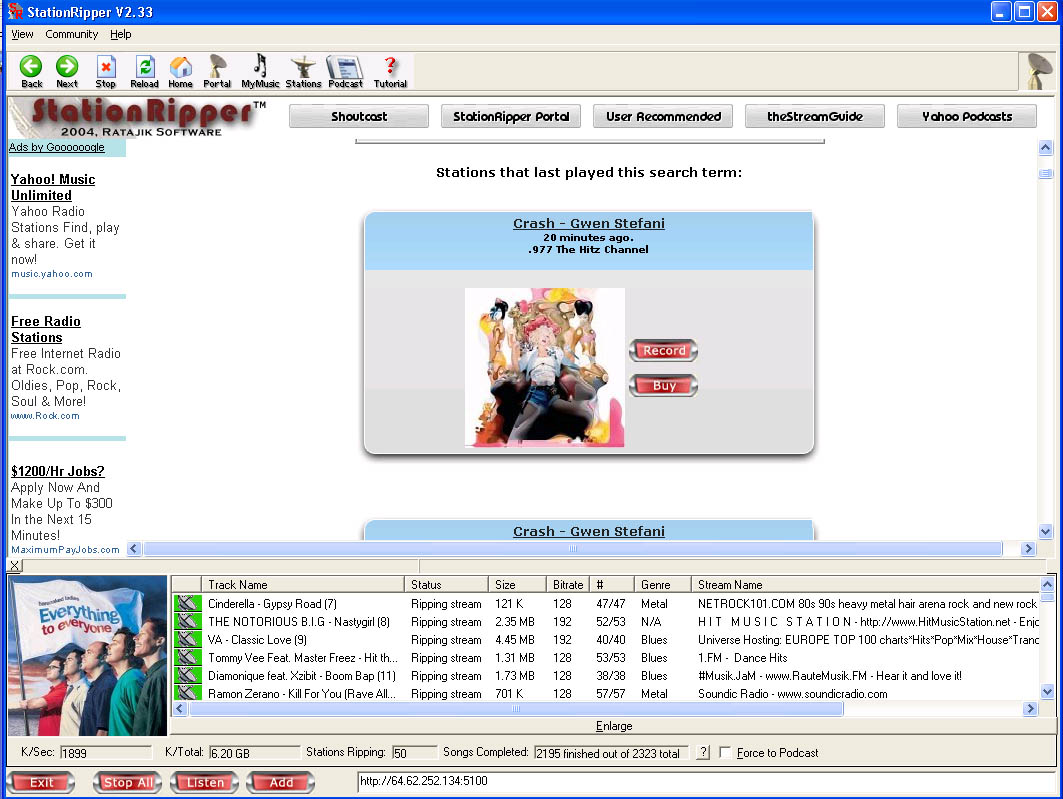Click ripping icon for Ramon Zerano row
The image size is (1063, 799).
coord(188,693)
